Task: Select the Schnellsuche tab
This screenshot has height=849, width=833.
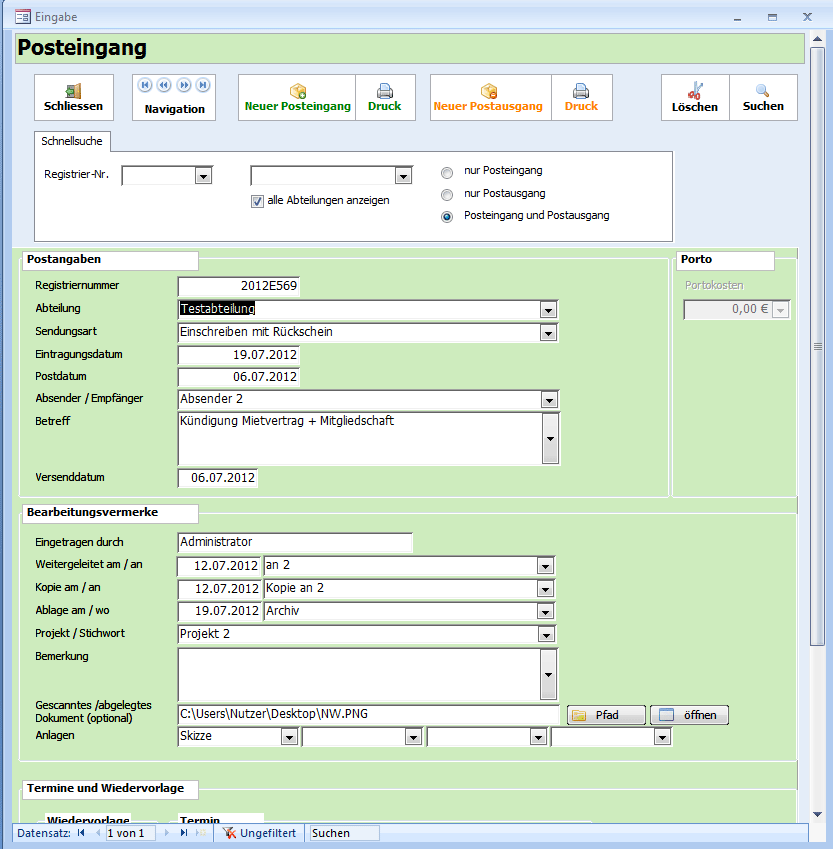Action: coord(72,141)
